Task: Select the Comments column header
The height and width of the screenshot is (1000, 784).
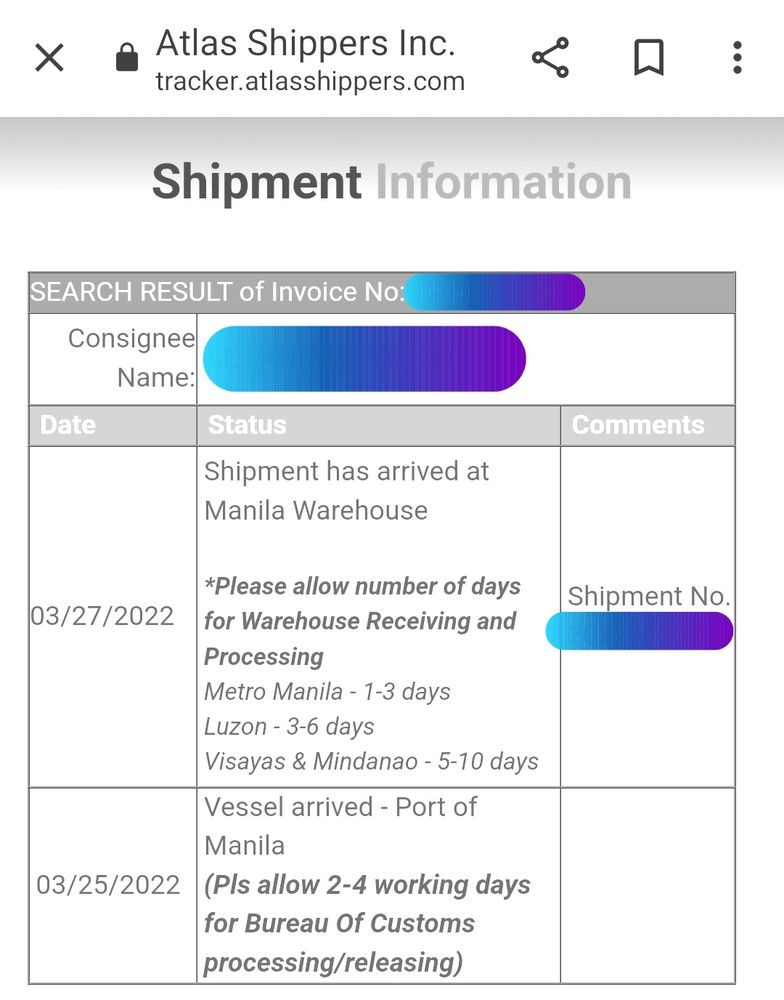Action: point(638,425)
